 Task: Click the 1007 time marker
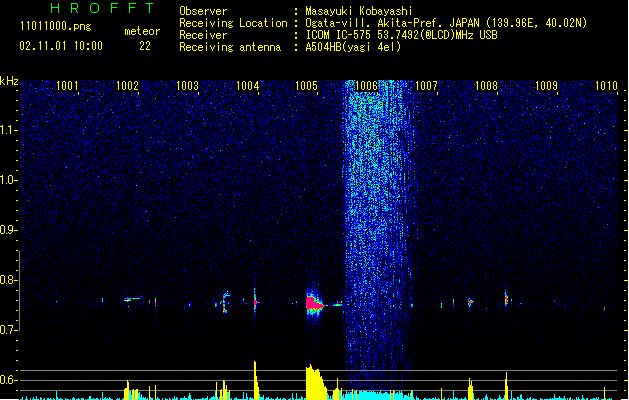coord(426,86)
